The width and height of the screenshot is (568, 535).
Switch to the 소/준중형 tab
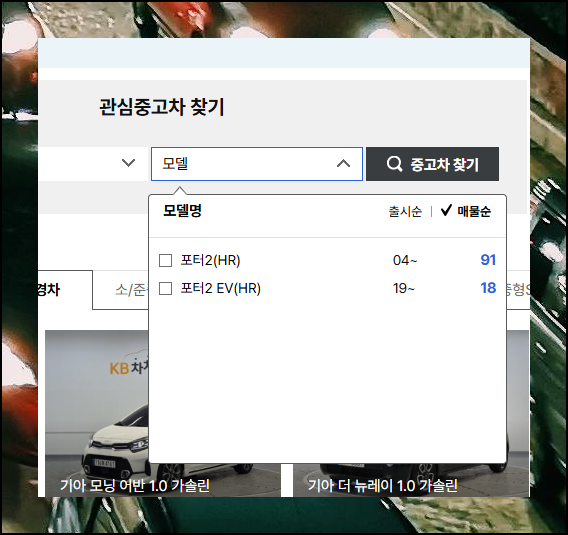121,290
